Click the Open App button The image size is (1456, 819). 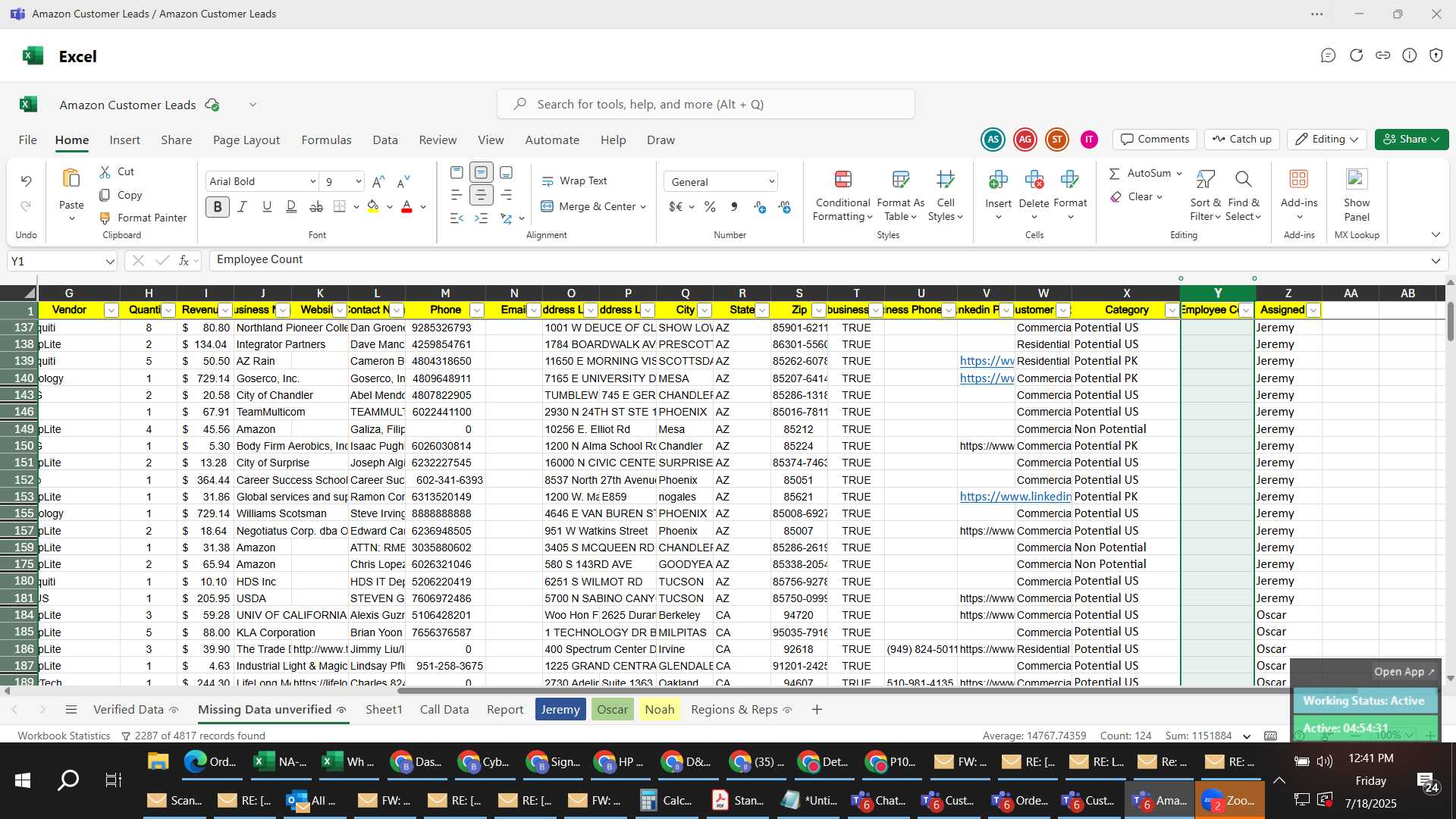coord(1404,672)
